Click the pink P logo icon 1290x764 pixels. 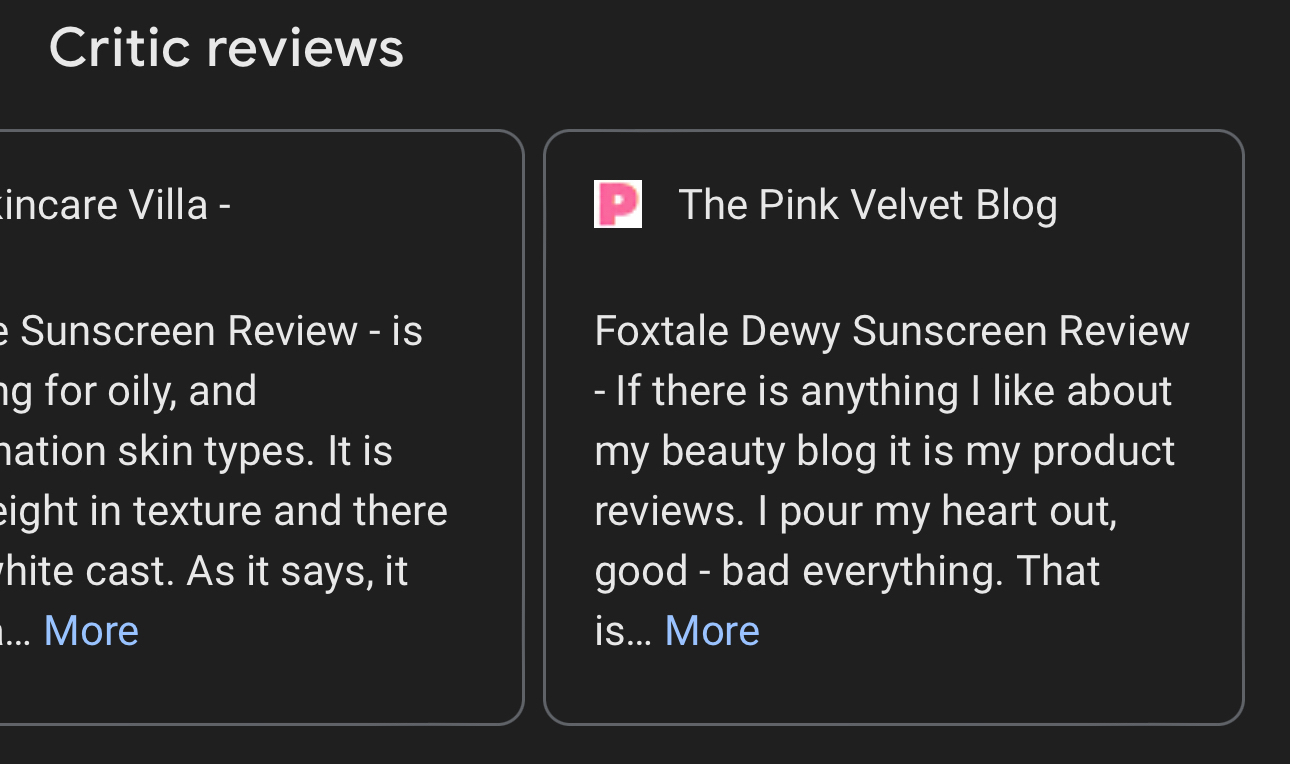point(617,204)
